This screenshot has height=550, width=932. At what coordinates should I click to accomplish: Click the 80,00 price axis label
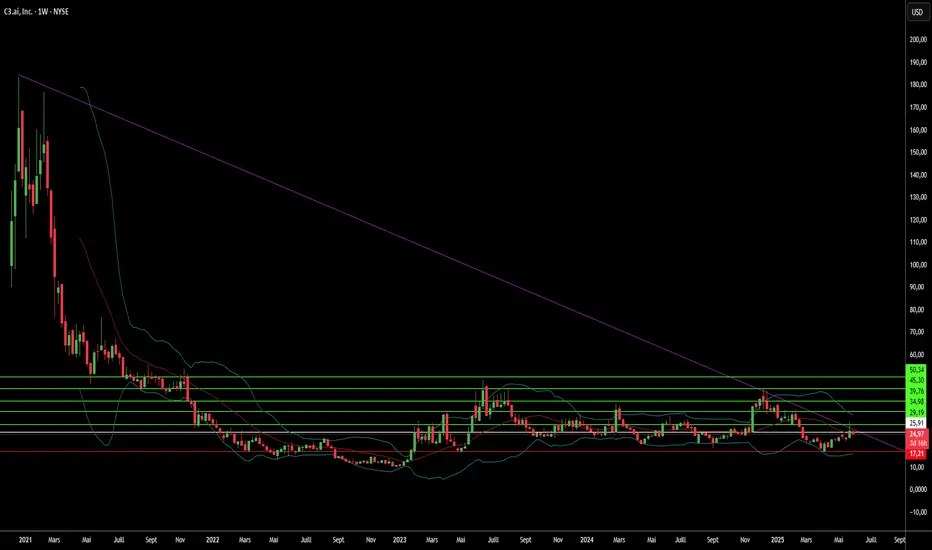coord(918,310)
